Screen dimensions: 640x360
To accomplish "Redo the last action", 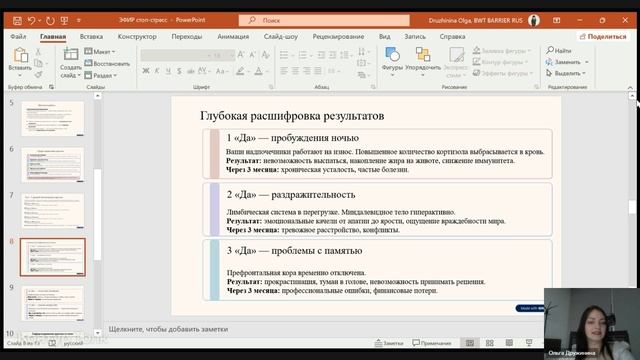I will tap(50, 20).
